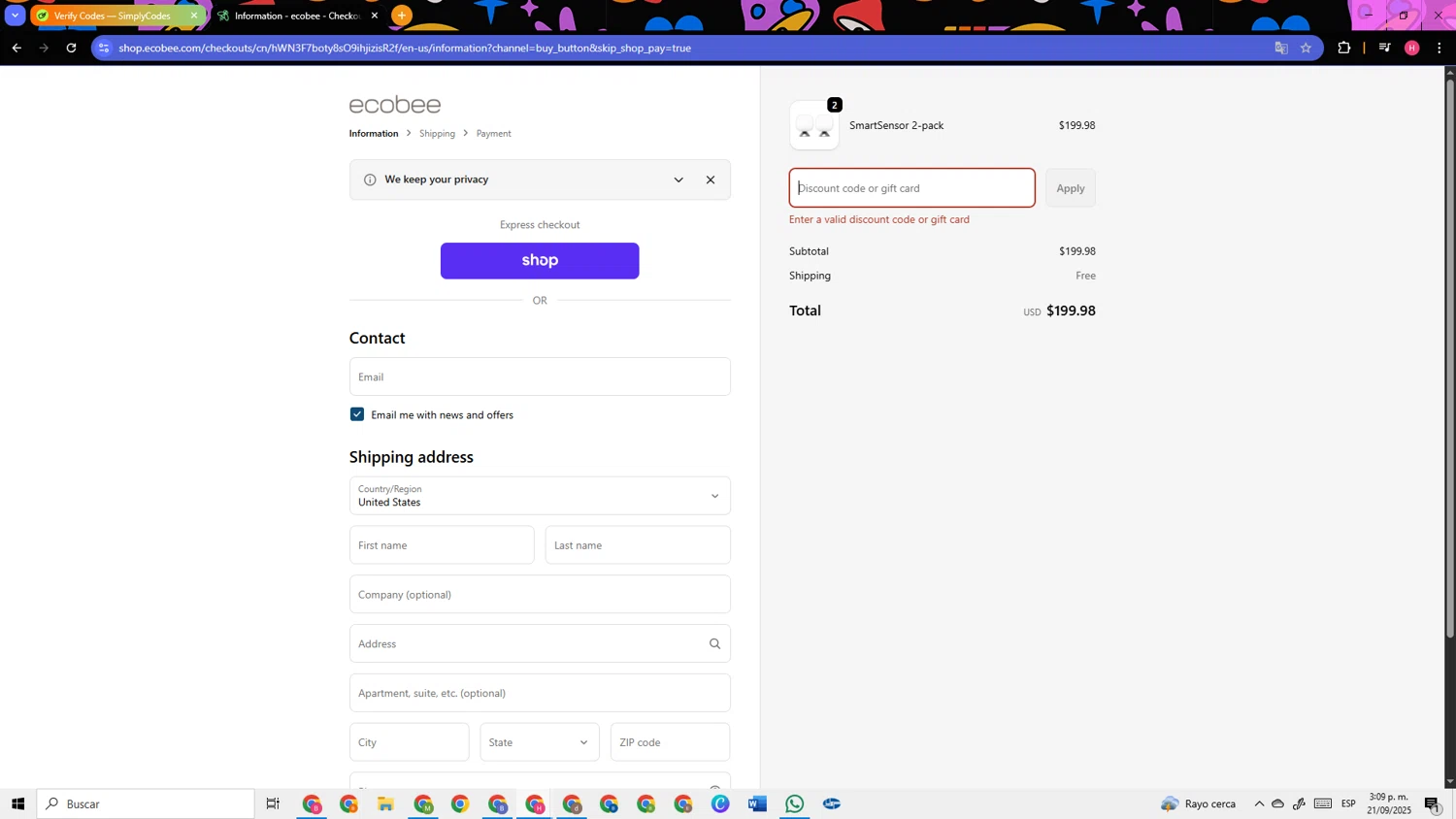The height and width of the screenshot is (819, 1456).
Task: Click the ZIP code field
Action: [671, 742]
